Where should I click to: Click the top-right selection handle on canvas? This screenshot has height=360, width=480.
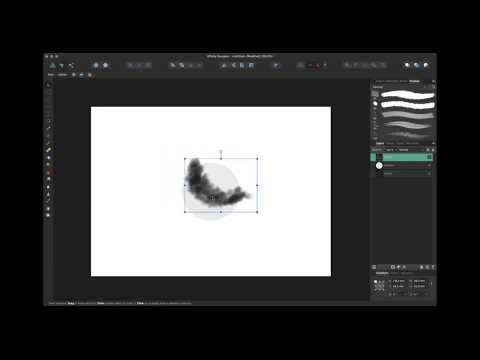(257, 159)
